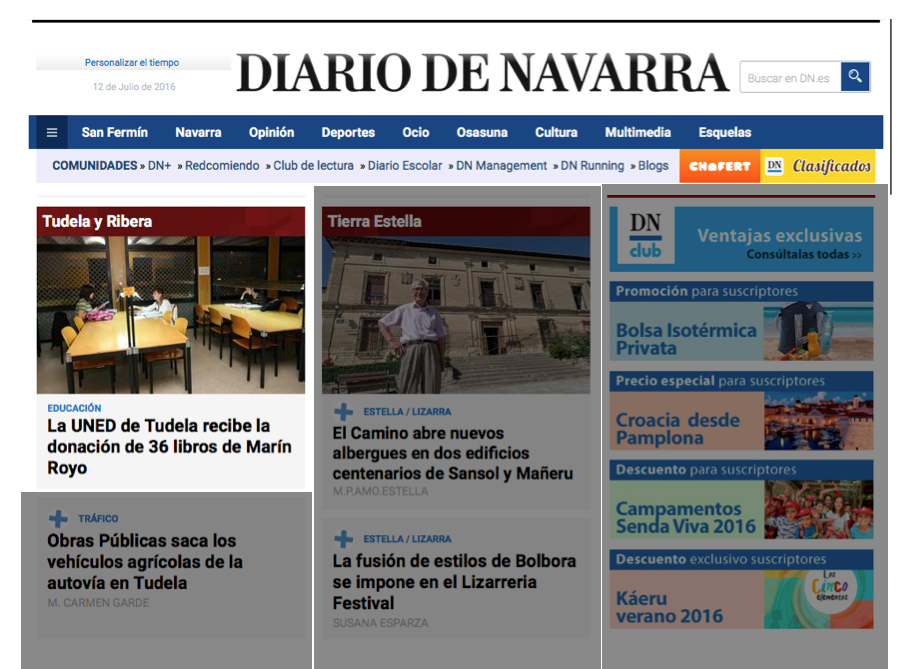Image resolution: width=905 pixels, height=669 pixels.
Task: Select Cultura in navigation bar
Action: click(x=556, y=132)
